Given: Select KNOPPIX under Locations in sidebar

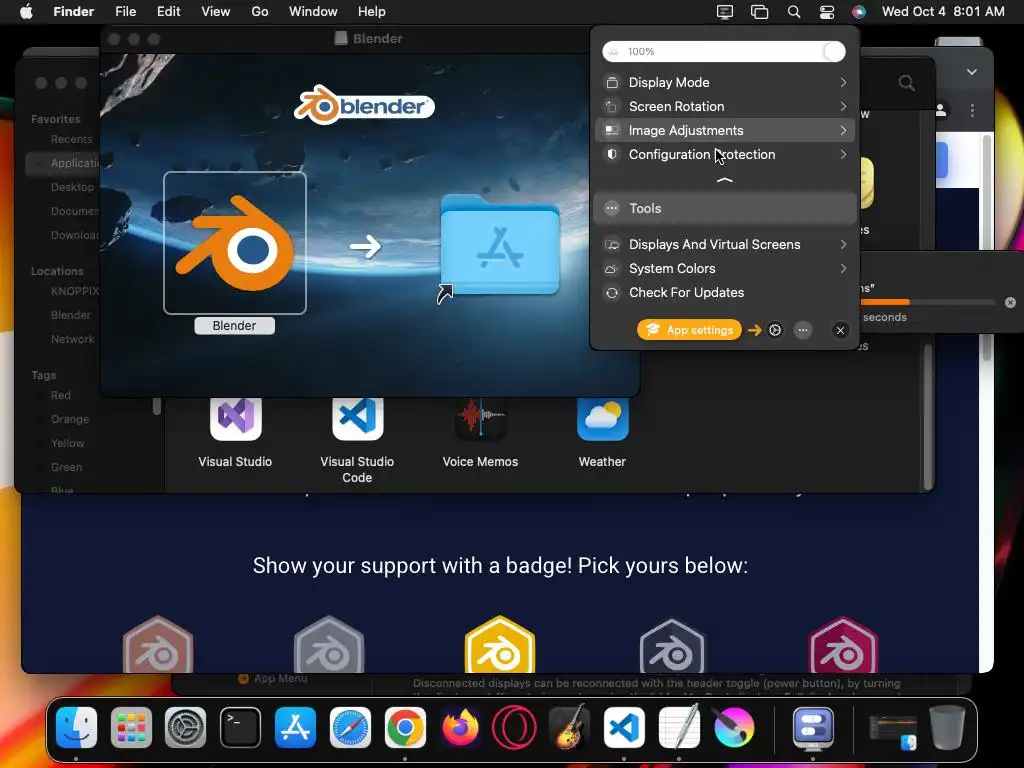Looking at the screenshot, I should [x=74, y=291].
